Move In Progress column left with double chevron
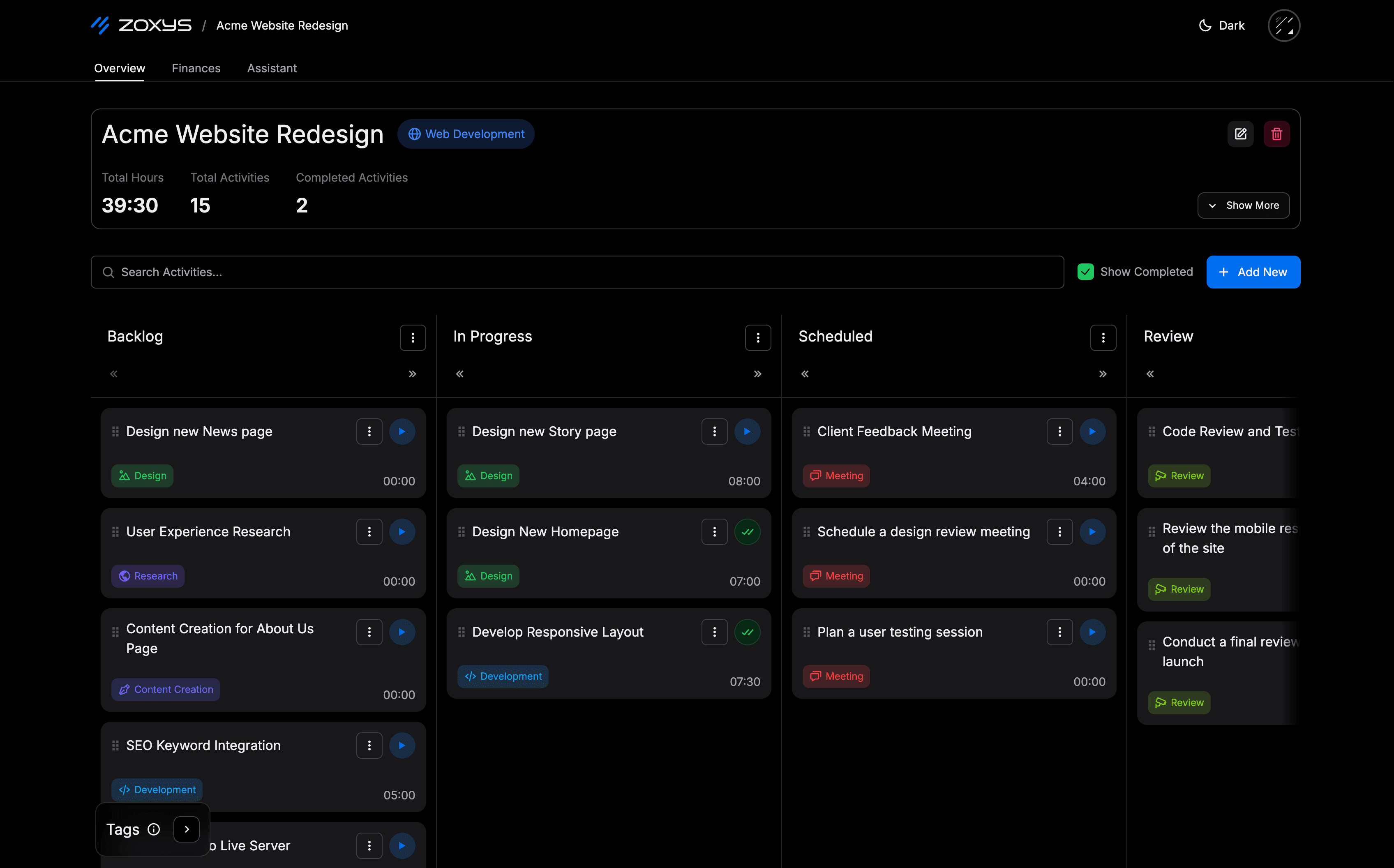The height and width of the screenshot is (868, 1394). (460, 374)
